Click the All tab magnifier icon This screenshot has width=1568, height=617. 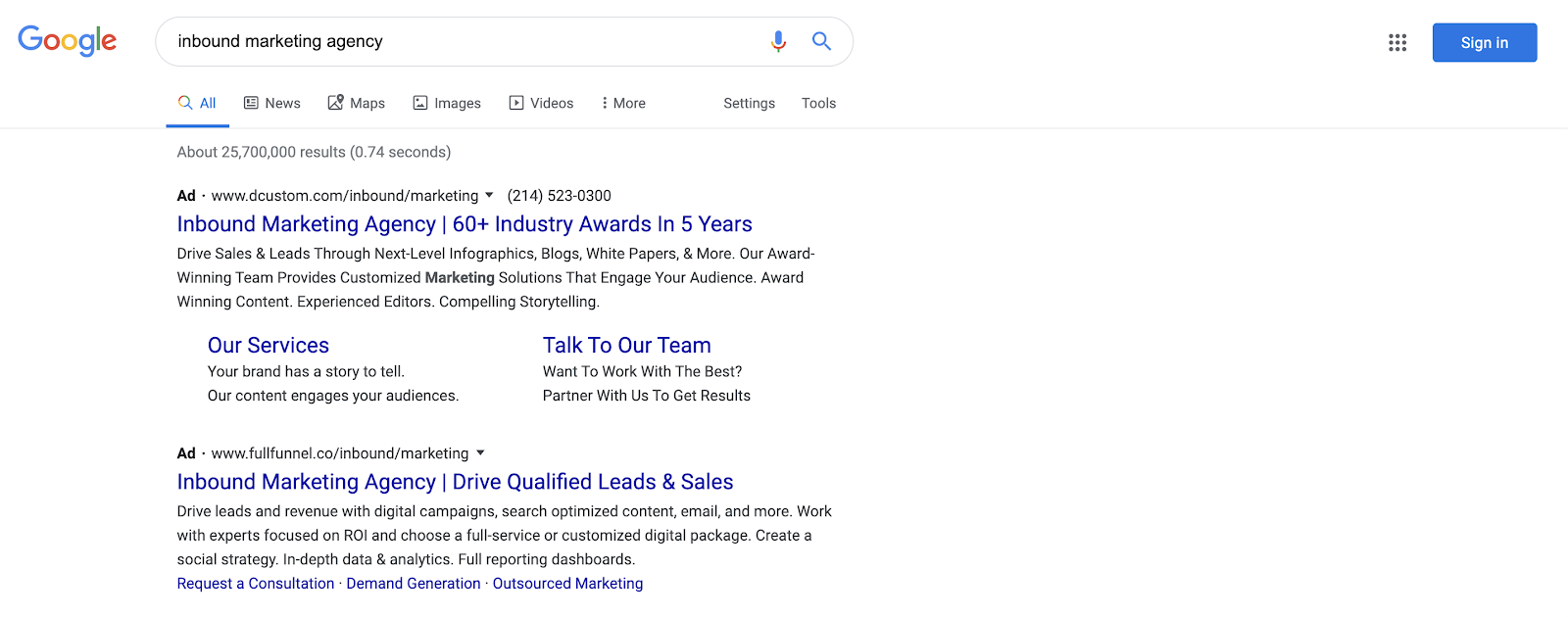(185, 103)
